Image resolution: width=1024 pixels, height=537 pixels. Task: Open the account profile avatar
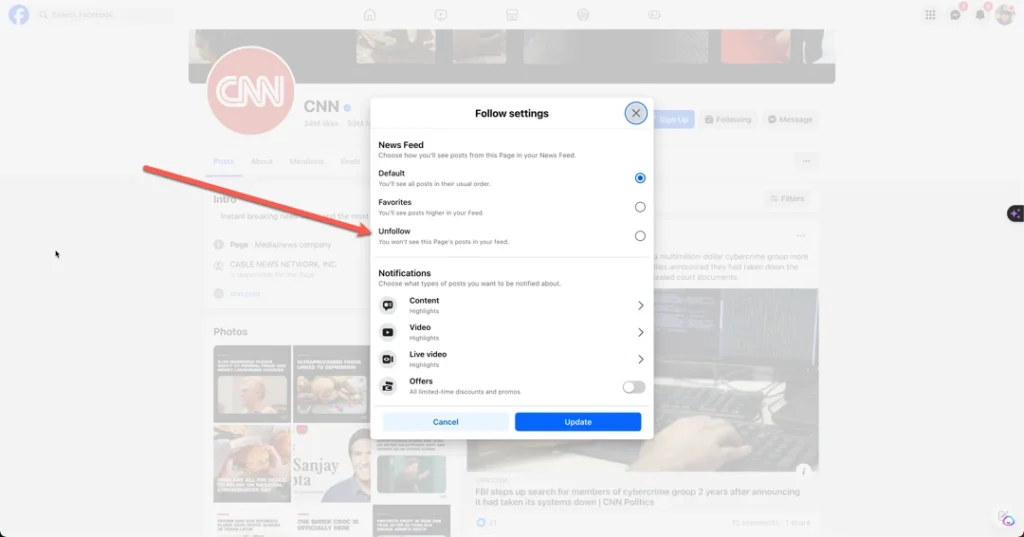pos(1005,14)
